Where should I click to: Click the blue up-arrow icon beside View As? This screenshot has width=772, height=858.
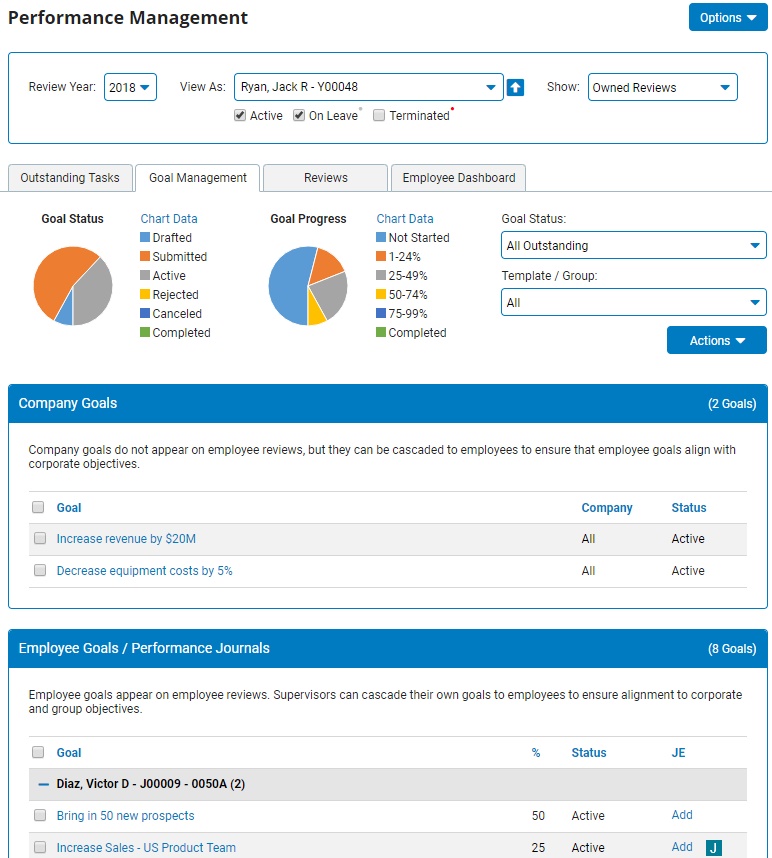(x=515, y=88)
